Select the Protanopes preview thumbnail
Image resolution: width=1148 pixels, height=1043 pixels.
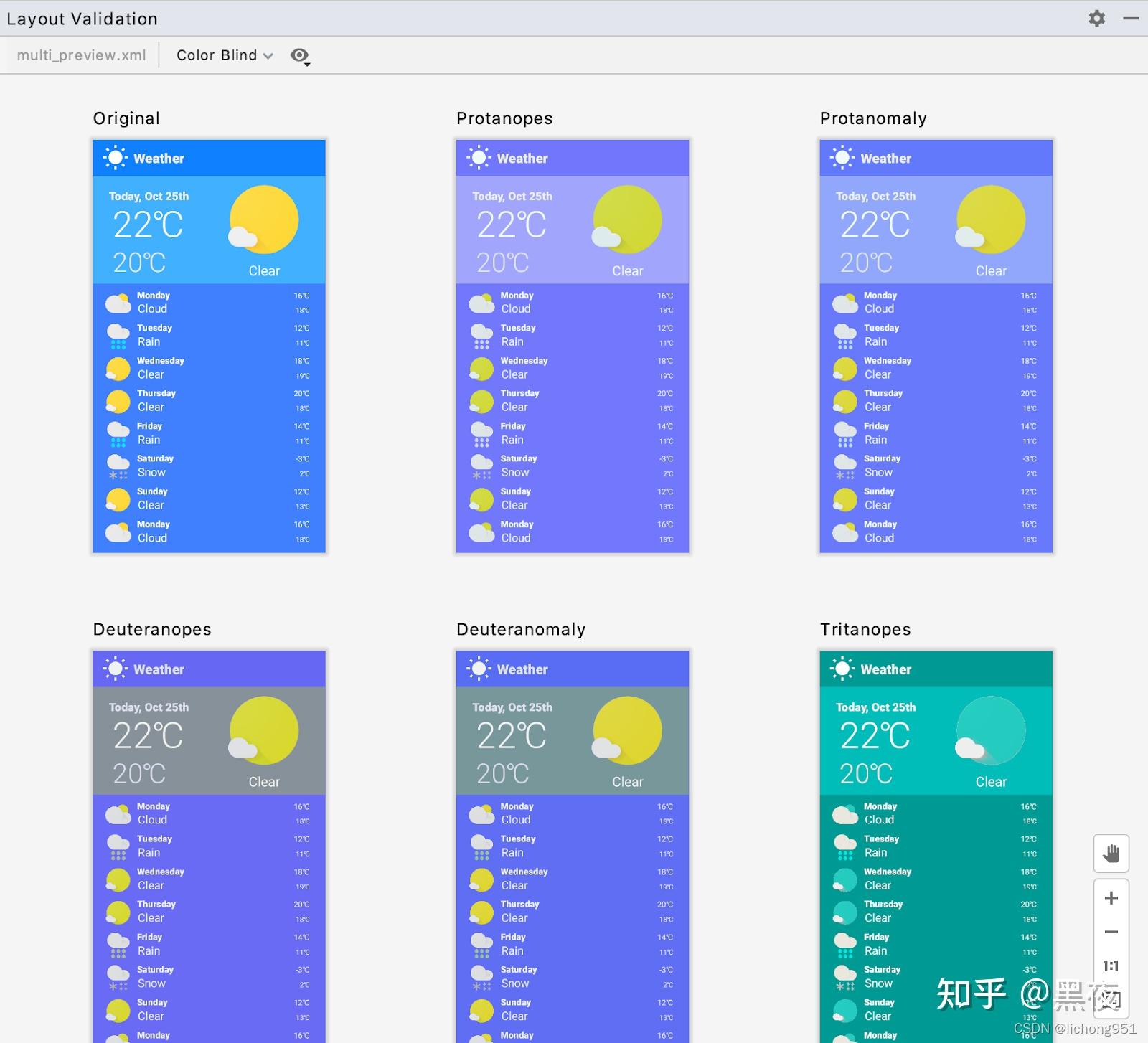[572, 344]
